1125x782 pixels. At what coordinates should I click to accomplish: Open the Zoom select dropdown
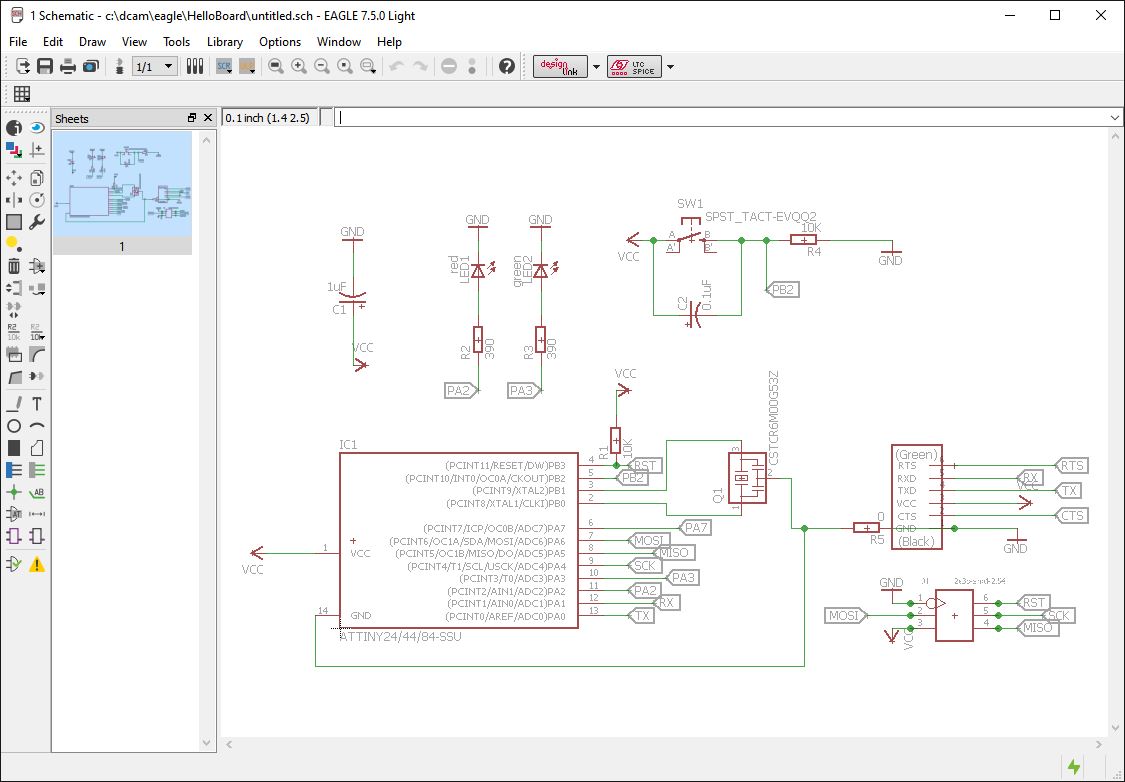pos(369,67)
